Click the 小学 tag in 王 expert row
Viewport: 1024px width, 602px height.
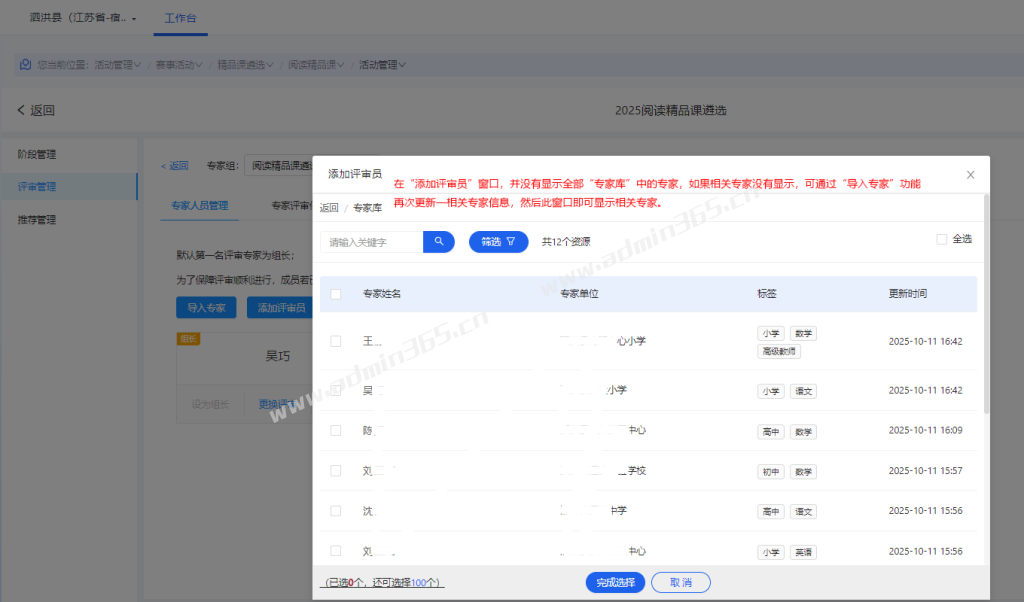pyautogui.click(x=770, y=334)
